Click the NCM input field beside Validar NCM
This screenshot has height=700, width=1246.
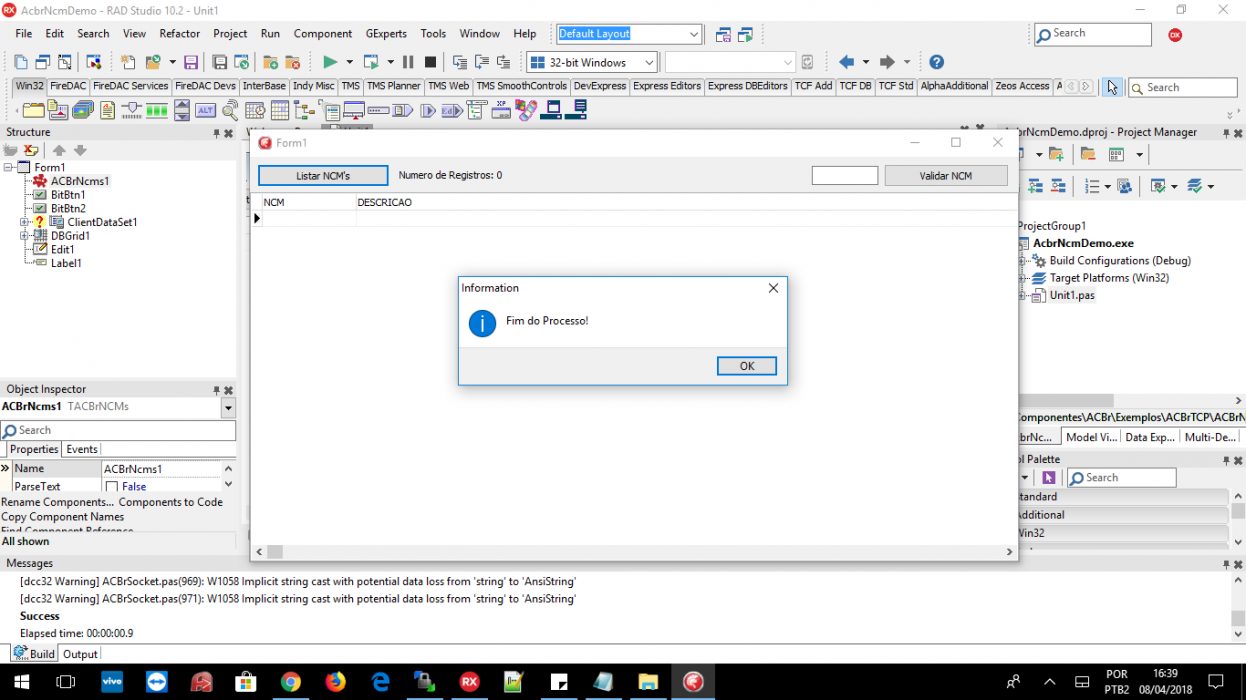(x=845, y=176)
